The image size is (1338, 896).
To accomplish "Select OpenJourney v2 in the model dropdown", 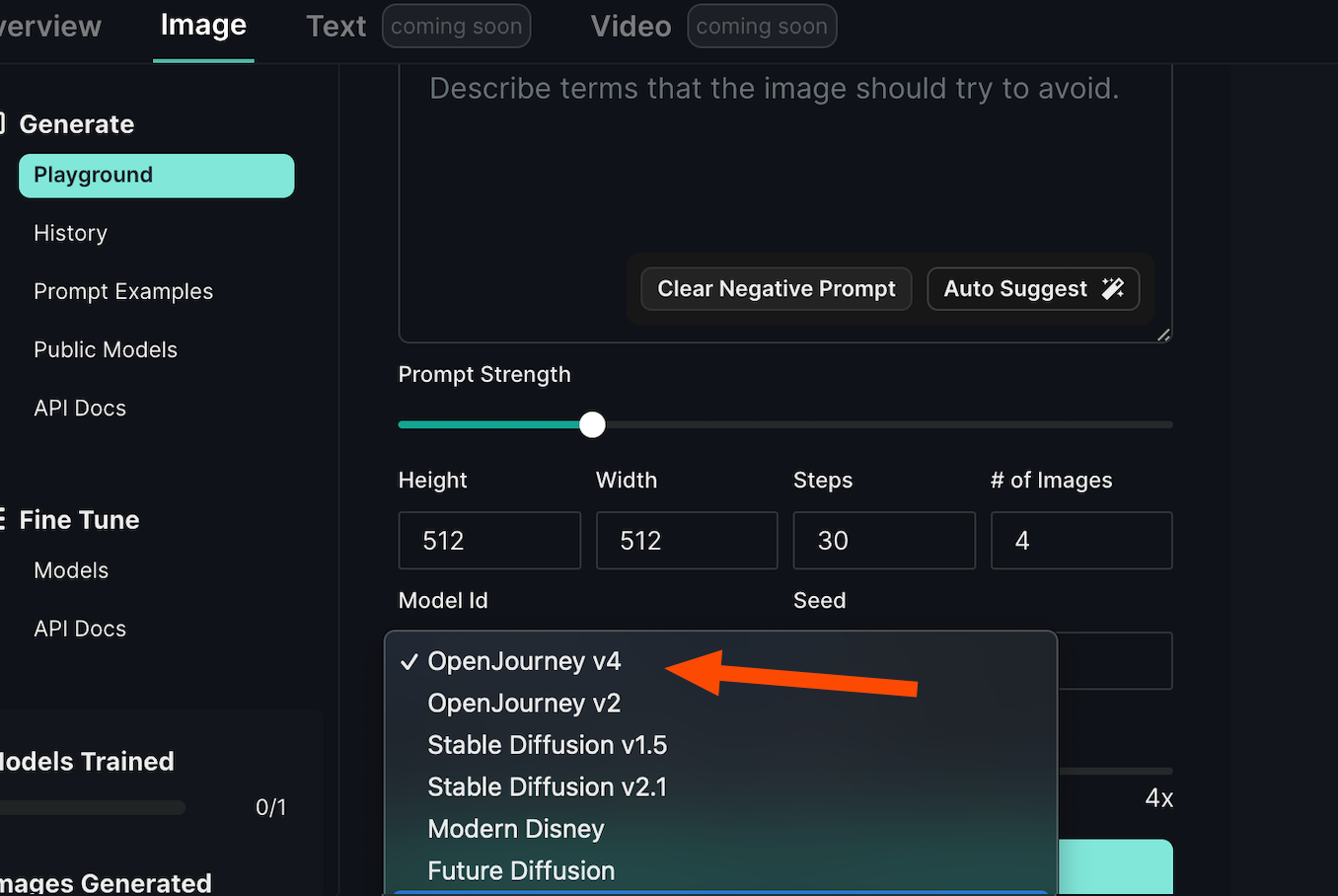I will click(x=524, y=704).
